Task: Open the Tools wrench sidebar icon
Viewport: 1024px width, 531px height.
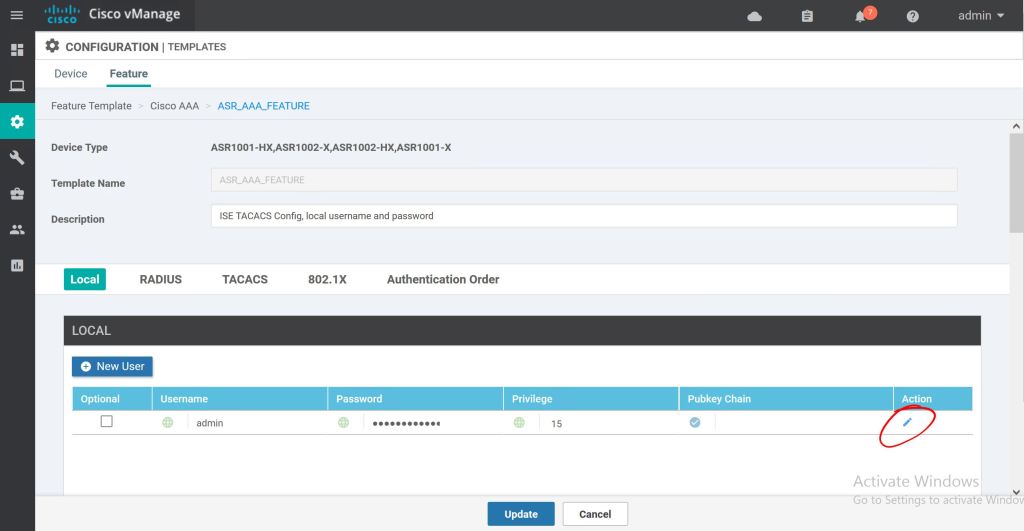Action: coord(17,158)
